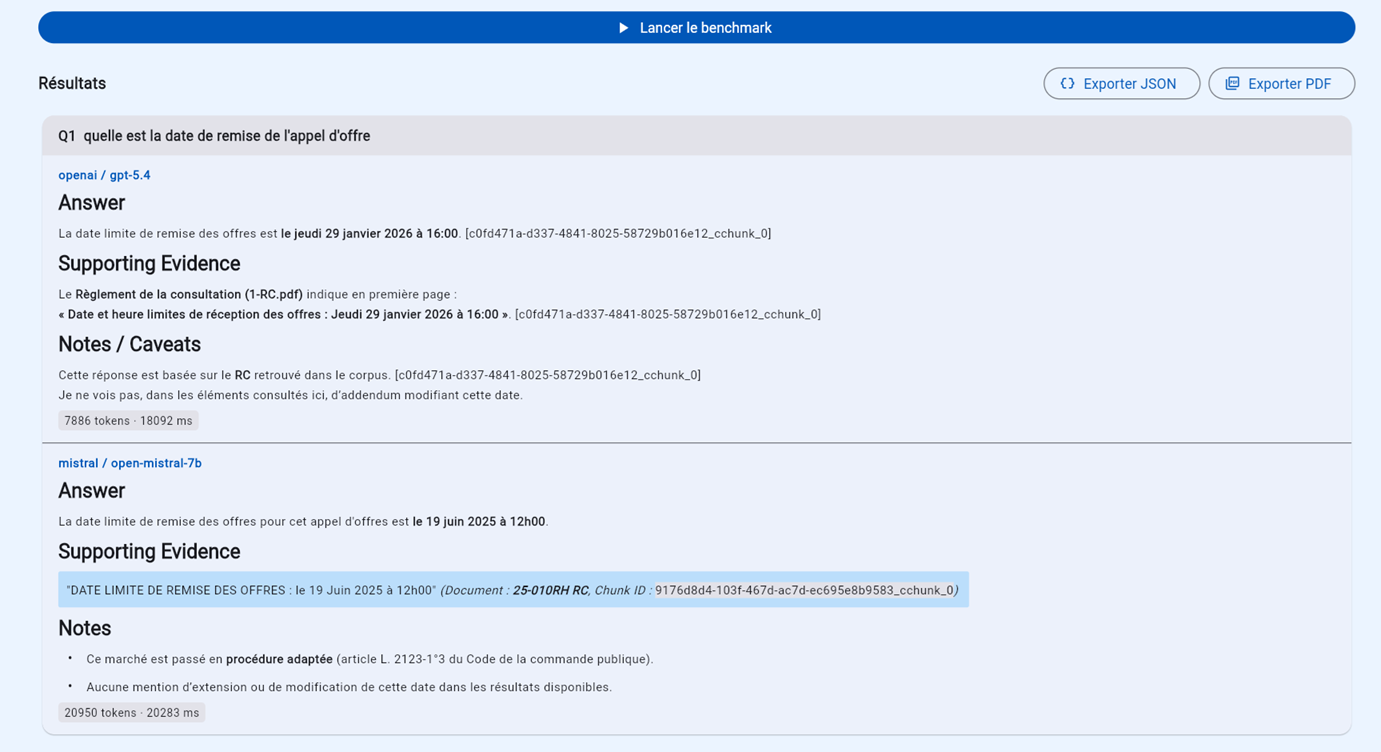Click bold date "le 19 juin 2025 à 12h00"
The width and height of the screenshot is (1381, 752).
coord(479,522)
